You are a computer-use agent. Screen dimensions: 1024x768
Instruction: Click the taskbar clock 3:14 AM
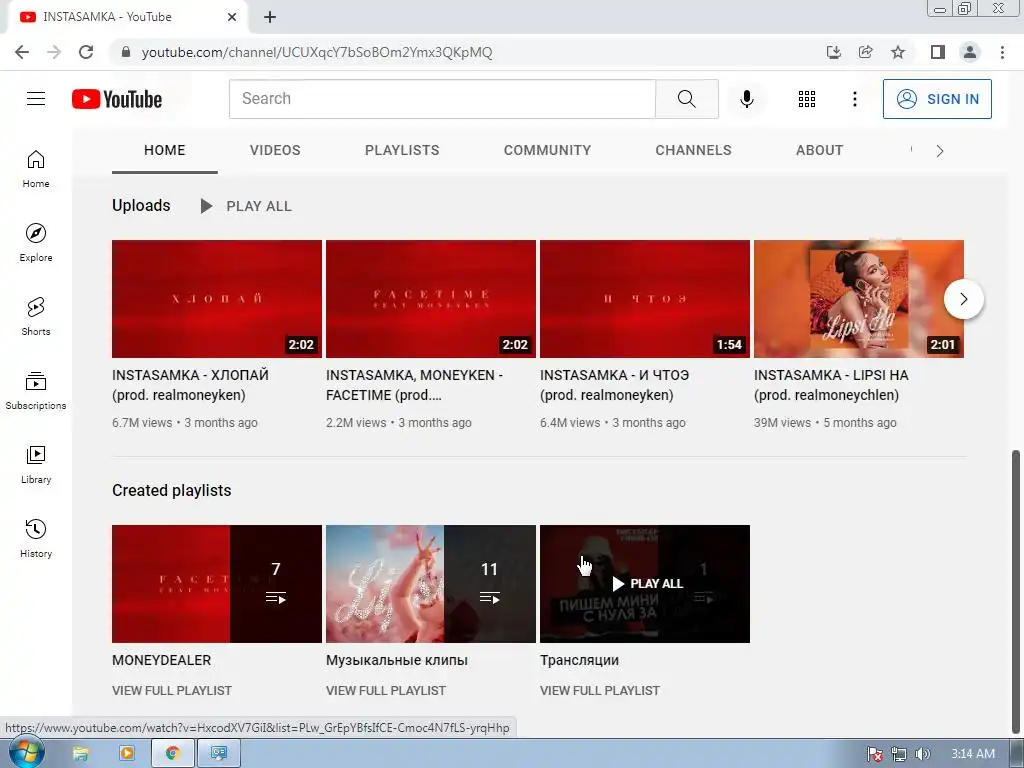972,754
